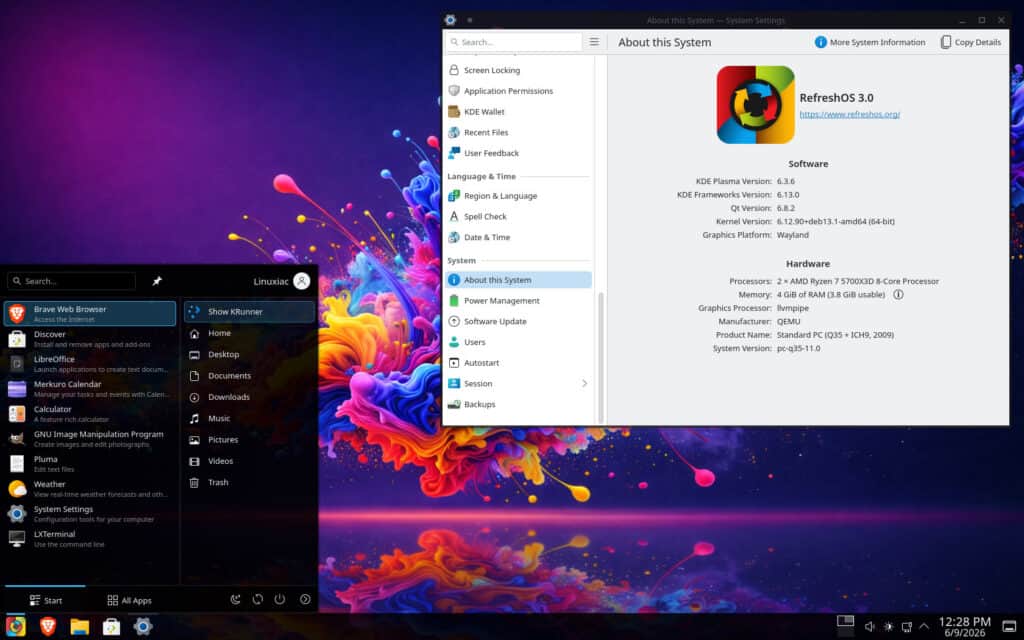1024x640 pixels.
Task: Open Power Management settings
Action: point(519,300)
